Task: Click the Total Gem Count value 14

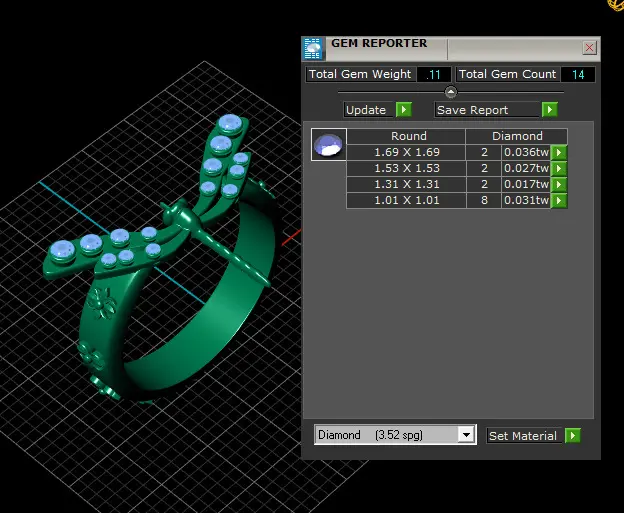Action: (x=578, y=74)
